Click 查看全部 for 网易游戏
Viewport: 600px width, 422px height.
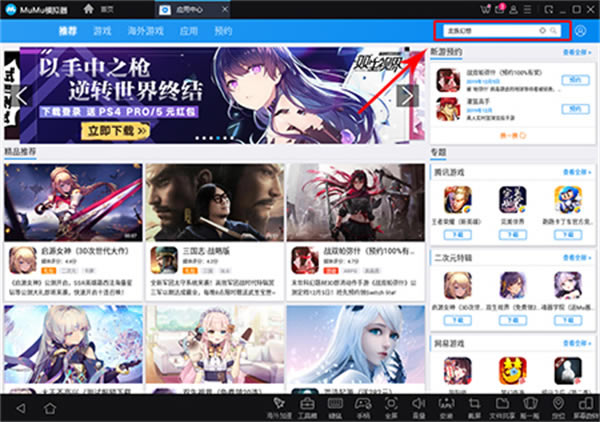point(577,343)
